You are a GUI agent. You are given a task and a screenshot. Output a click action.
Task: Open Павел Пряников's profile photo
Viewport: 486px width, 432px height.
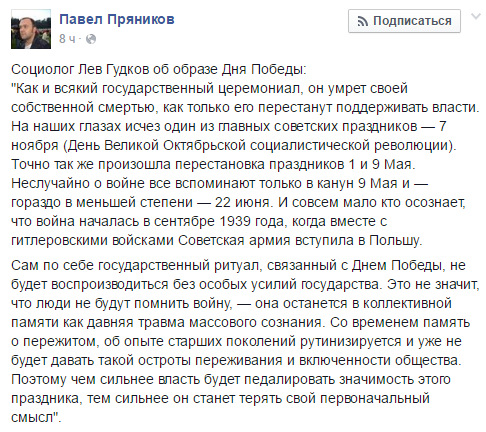[31, 29]
